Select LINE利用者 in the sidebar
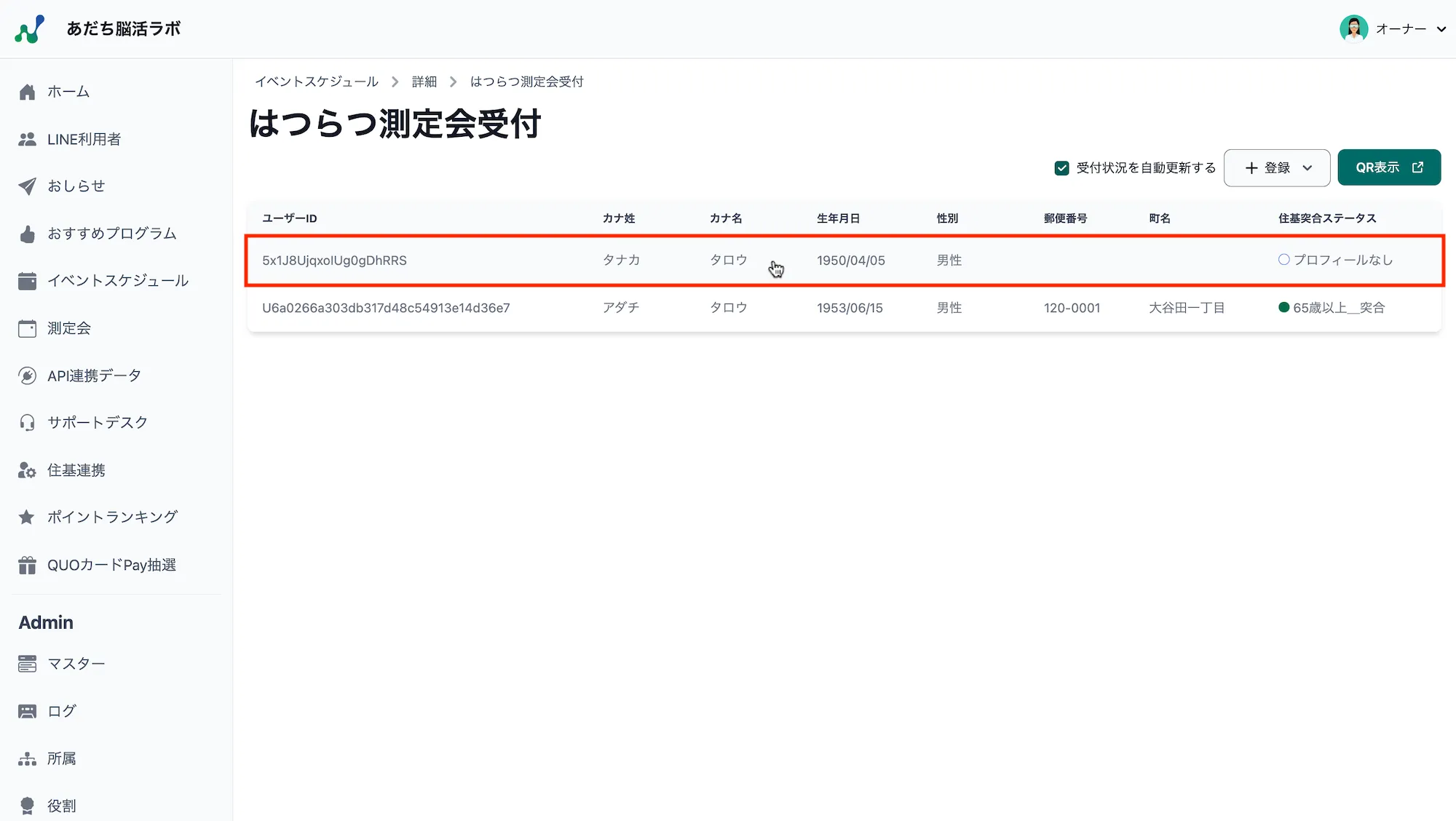Viewport: 1456px width, 821px height. 84,139
